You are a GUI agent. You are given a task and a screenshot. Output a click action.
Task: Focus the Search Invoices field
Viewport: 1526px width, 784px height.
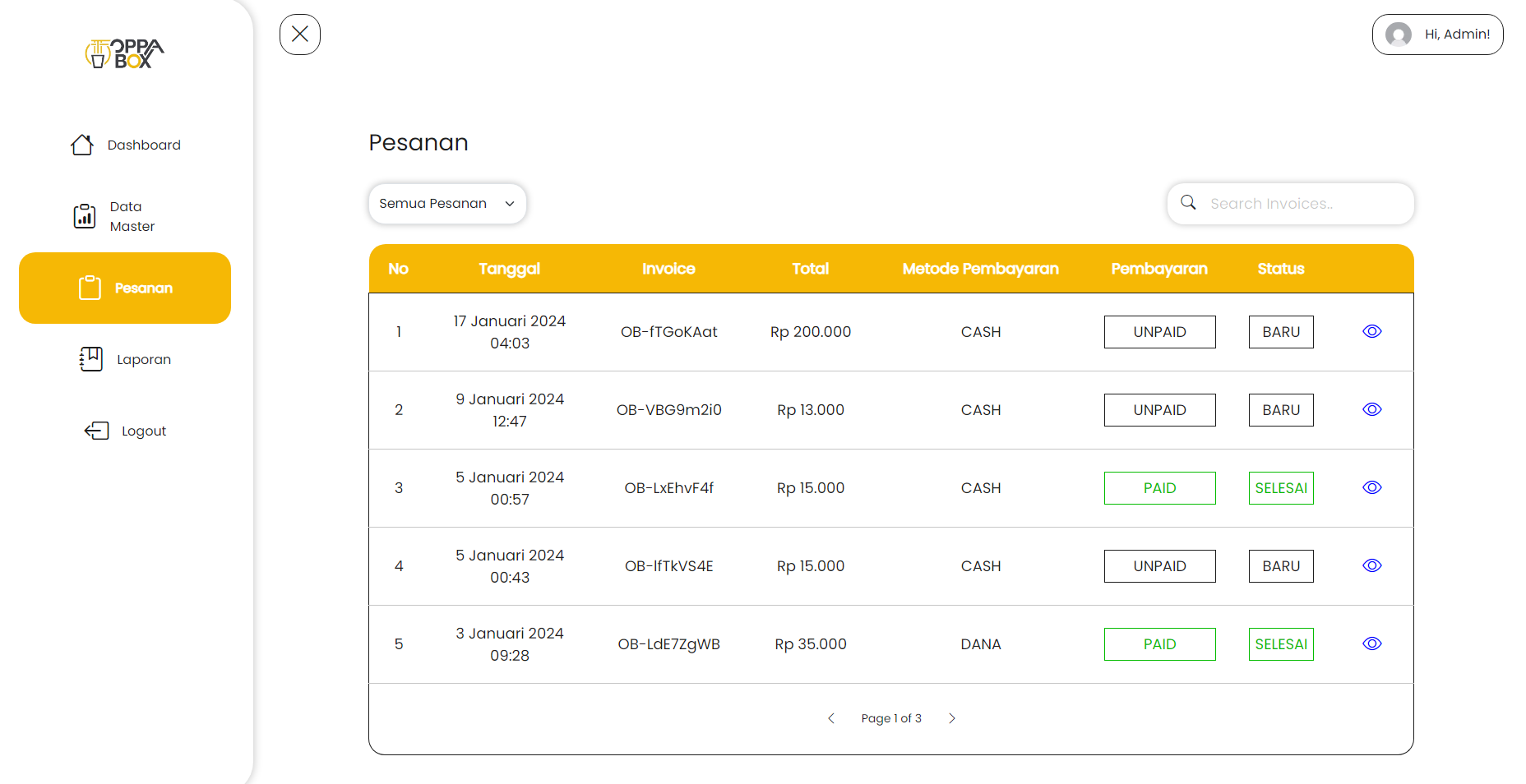pos(1303,204)
